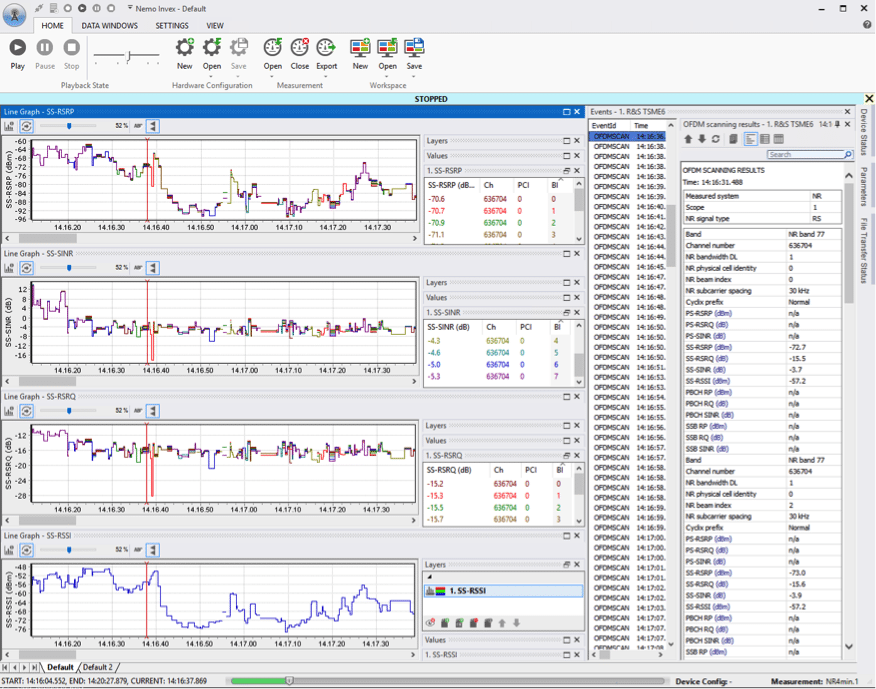
Task: Click the refresh icon in OFDM scanning results
Action: (716, 139)
